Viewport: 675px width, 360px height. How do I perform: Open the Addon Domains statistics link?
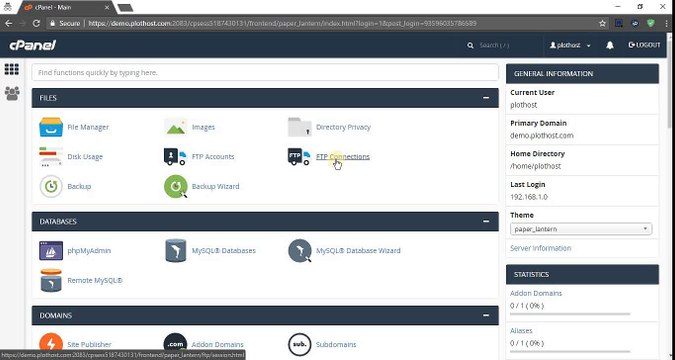click(536, 293)
